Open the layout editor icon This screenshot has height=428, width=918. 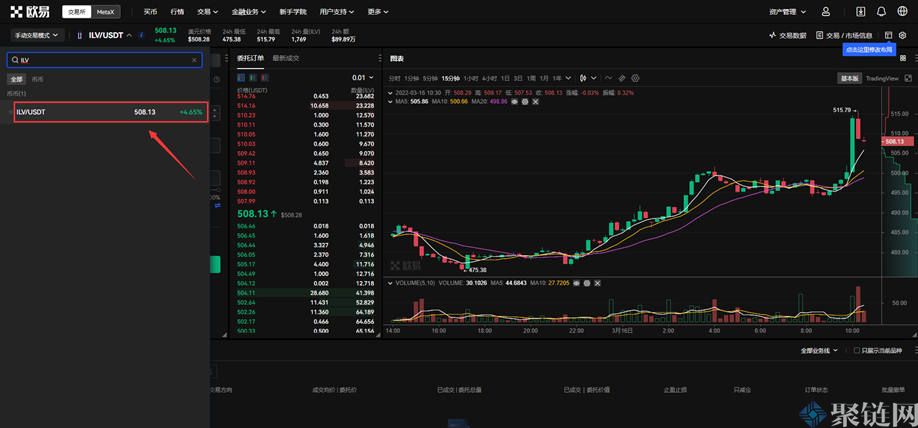pos(889,35)
